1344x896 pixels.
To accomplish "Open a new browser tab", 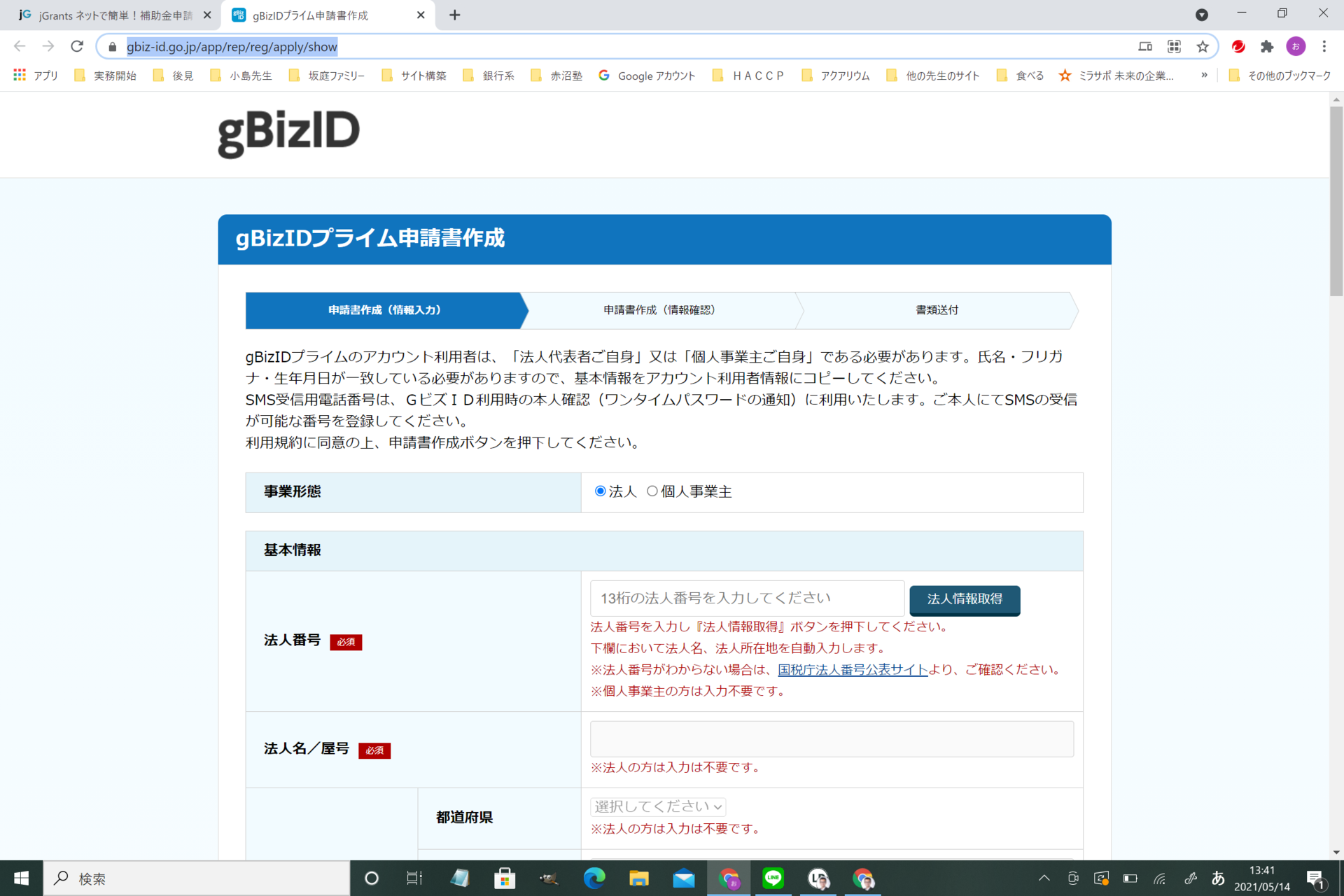I will coord(455,15).
